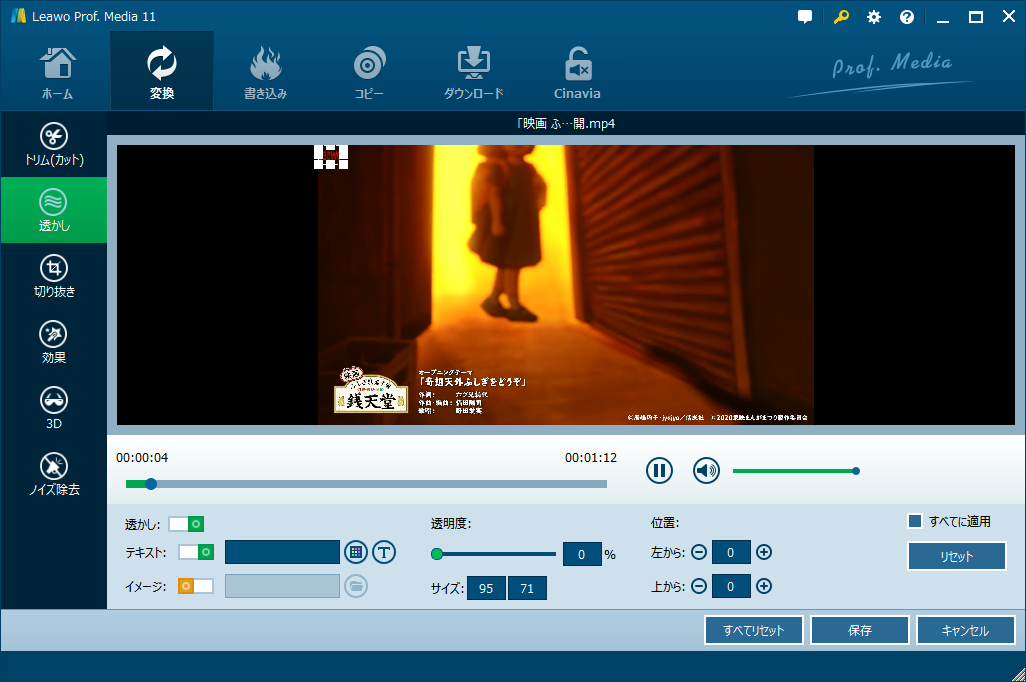
Task: Click the 上から value field
Action: (731, 586)
